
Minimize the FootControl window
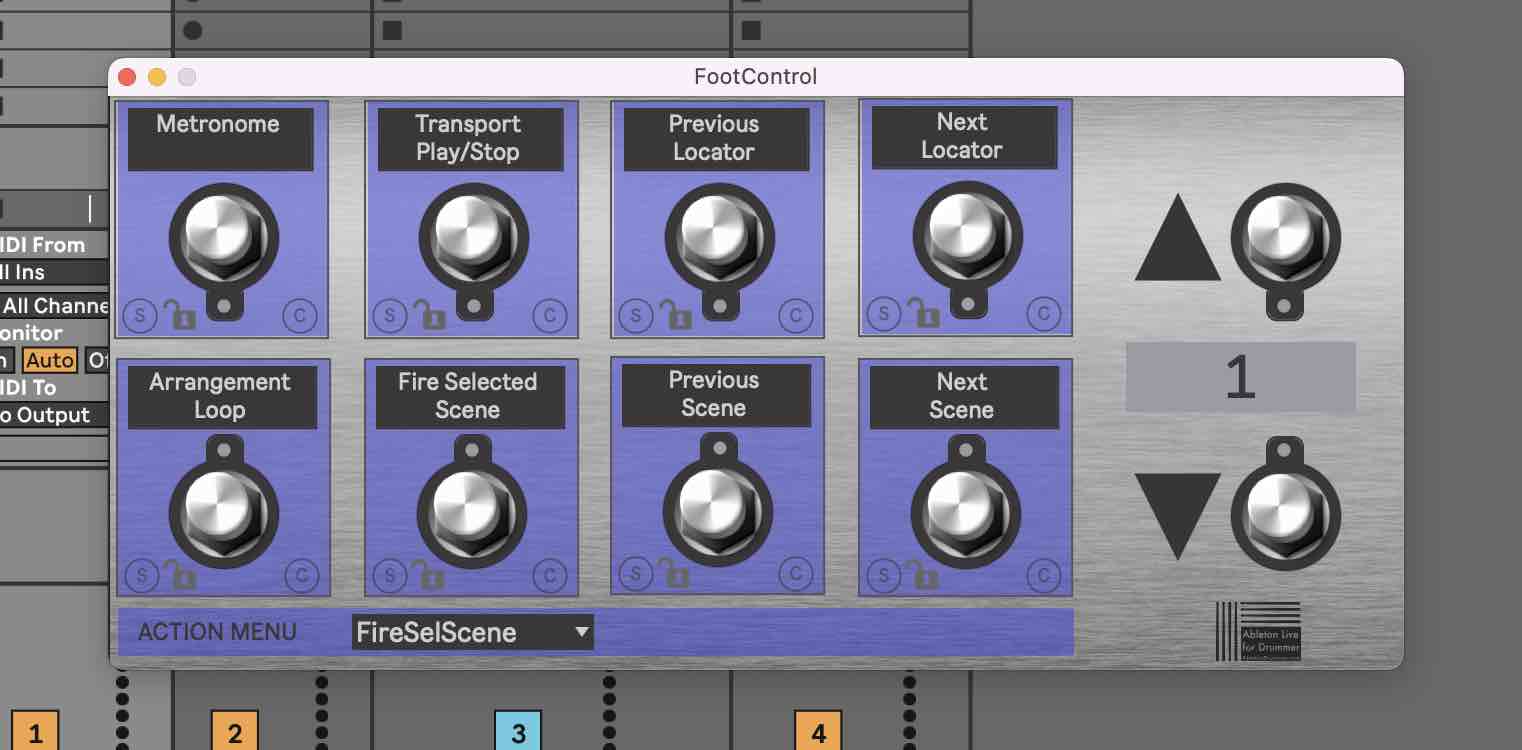(x=157, y=77)
